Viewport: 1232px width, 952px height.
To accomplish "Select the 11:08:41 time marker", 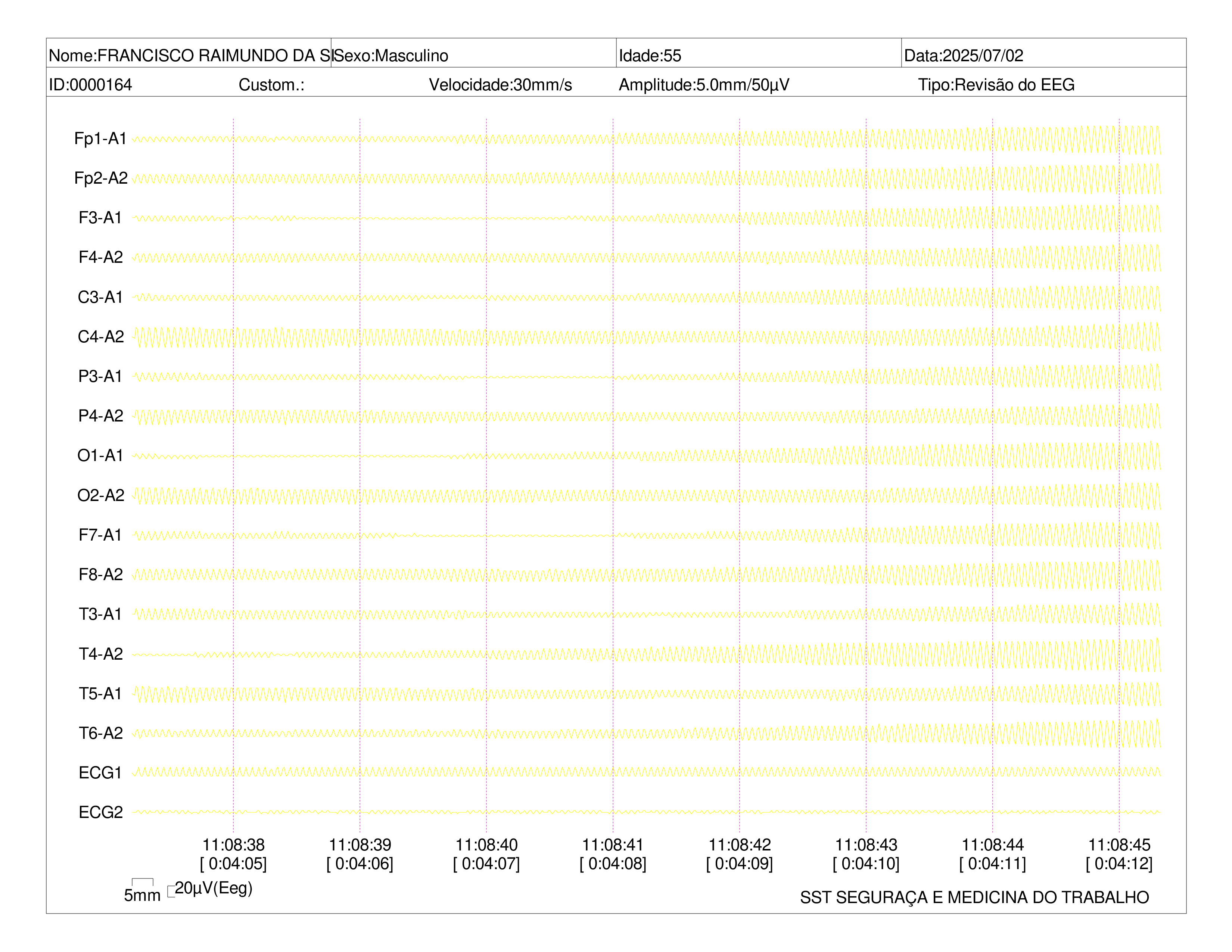I will pos(613,845).
